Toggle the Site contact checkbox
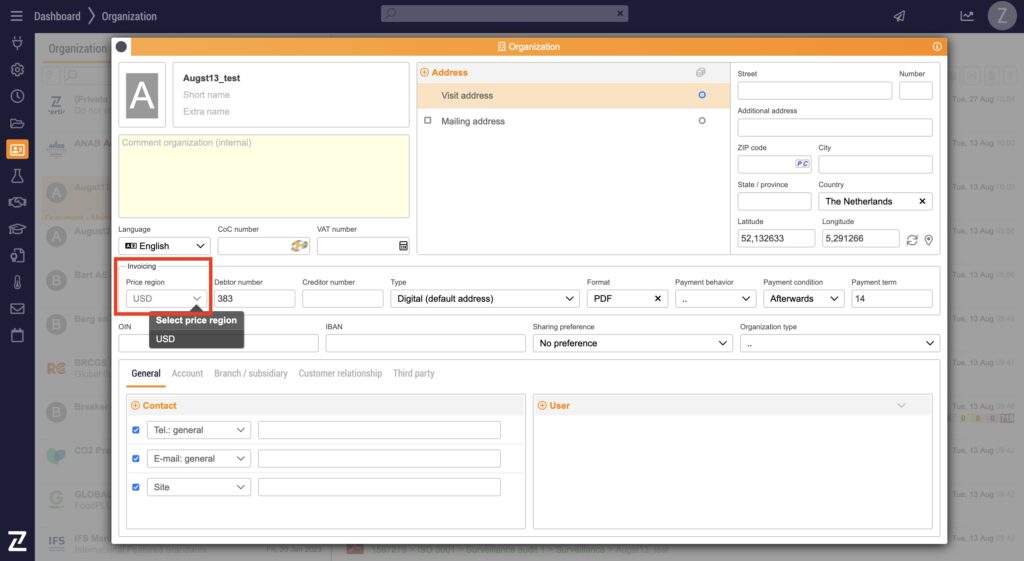 [136, 487]
